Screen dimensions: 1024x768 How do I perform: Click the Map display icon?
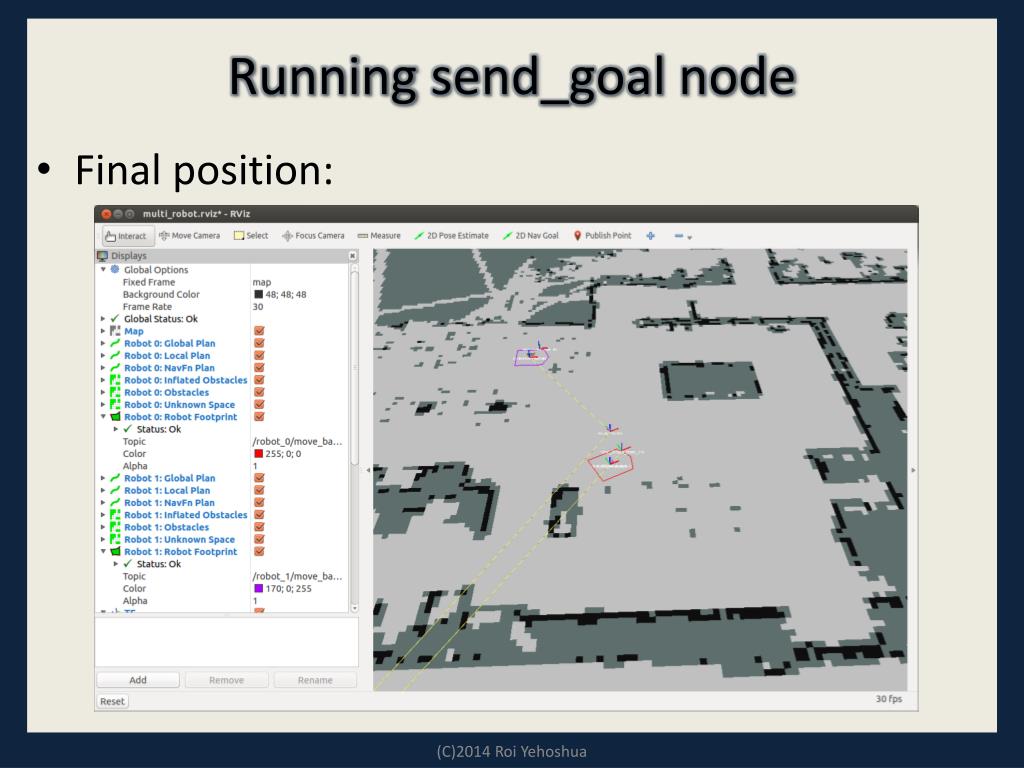coord(116,331)
